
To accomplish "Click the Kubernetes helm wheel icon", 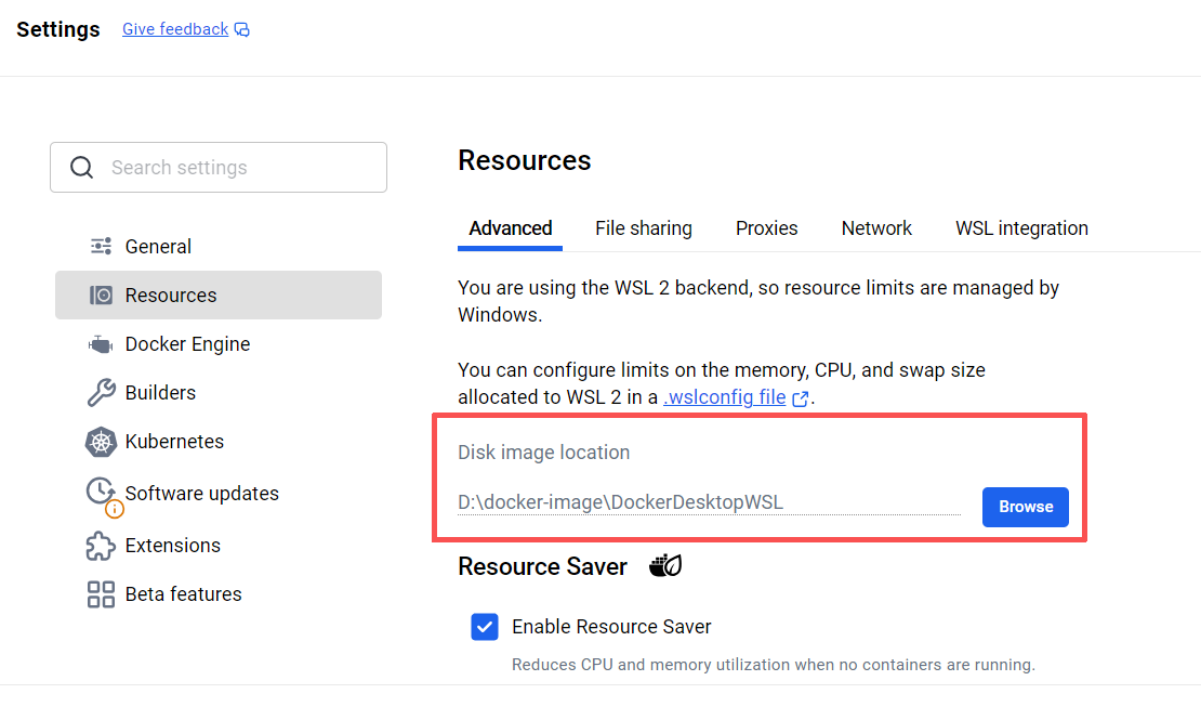I will (101, 442).
